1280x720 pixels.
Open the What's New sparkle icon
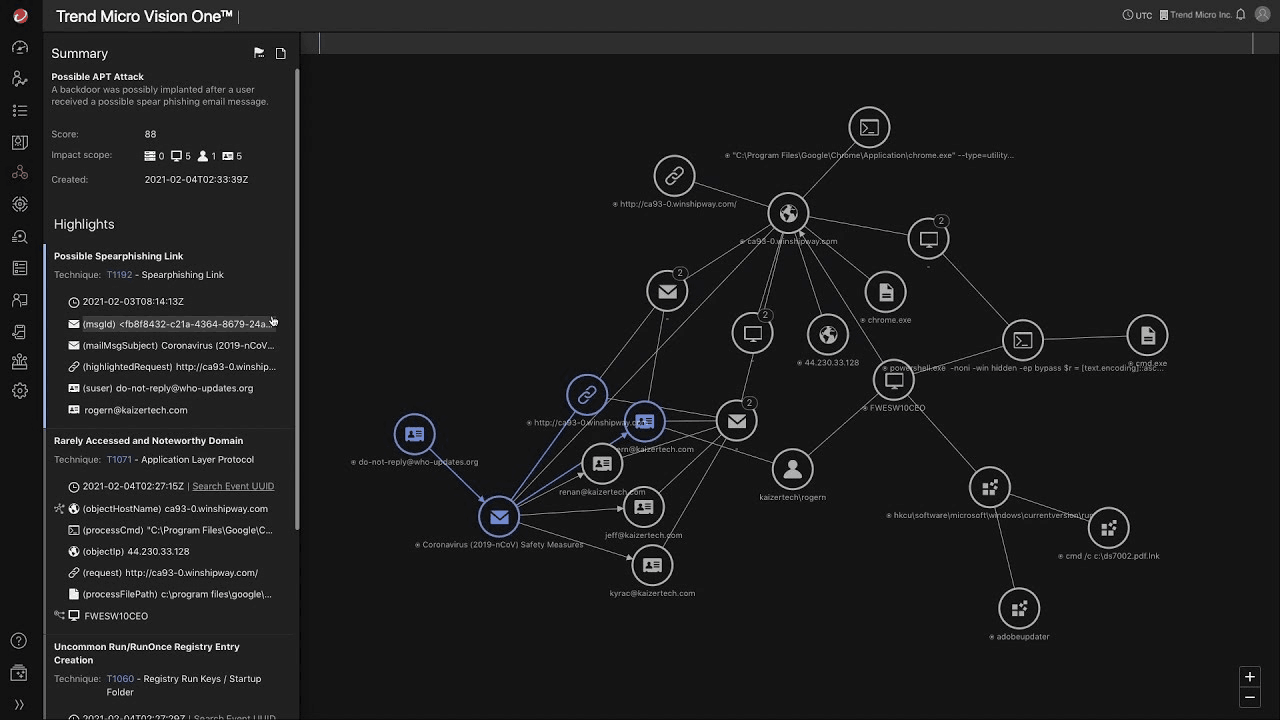click(x=19, y=674)
